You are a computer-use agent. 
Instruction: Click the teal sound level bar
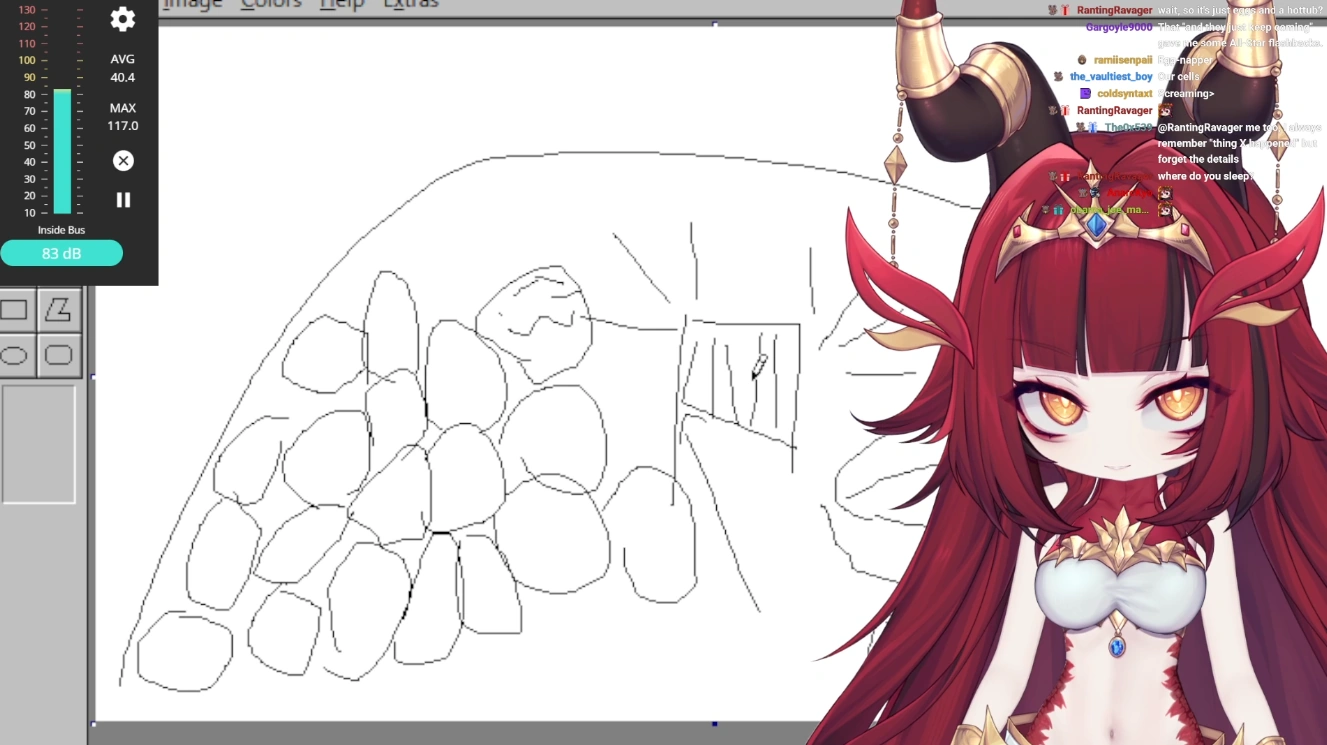(62, 151)
